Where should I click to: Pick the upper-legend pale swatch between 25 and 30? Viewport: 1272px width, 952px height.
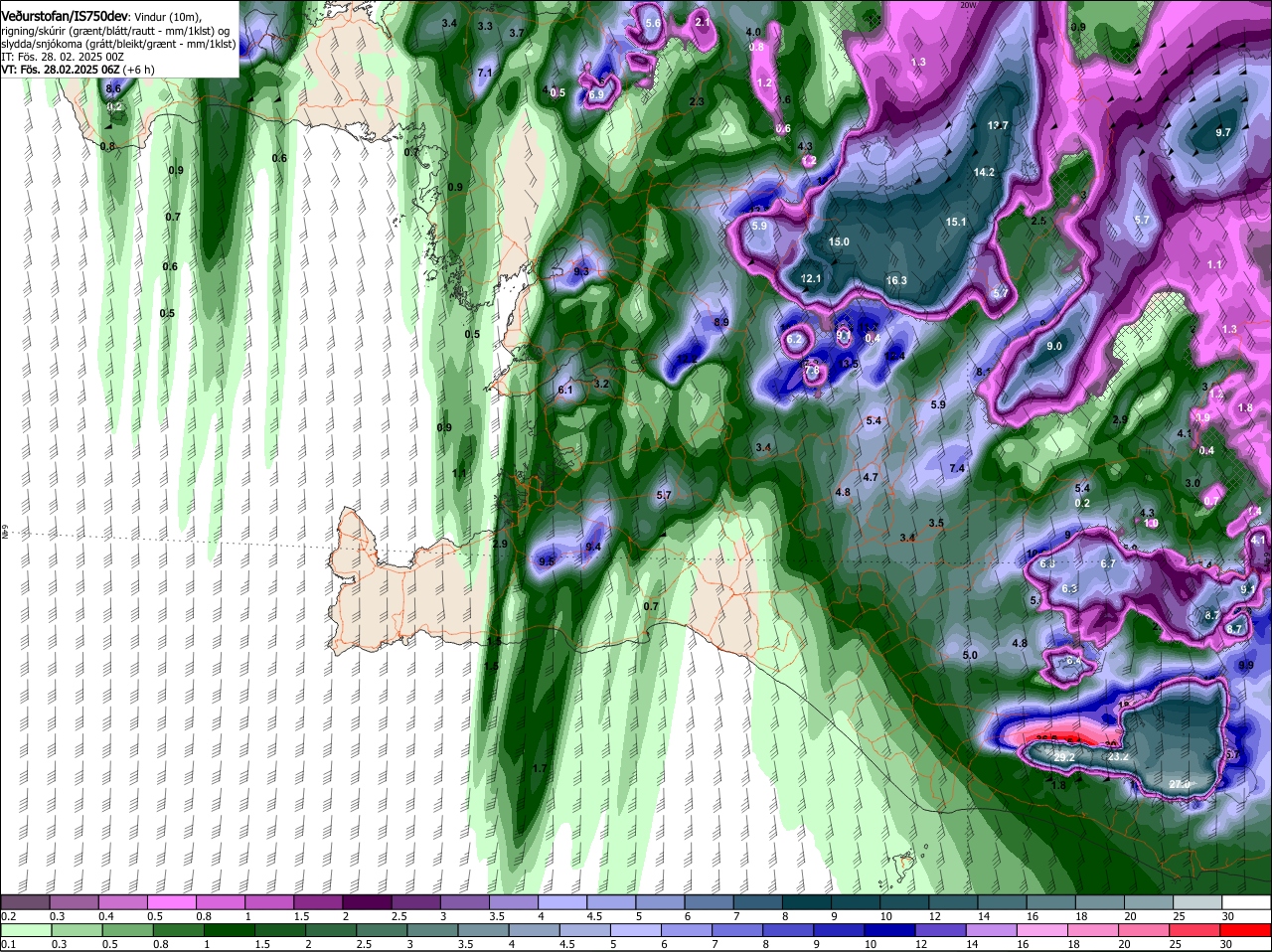tap(1198, 902)
